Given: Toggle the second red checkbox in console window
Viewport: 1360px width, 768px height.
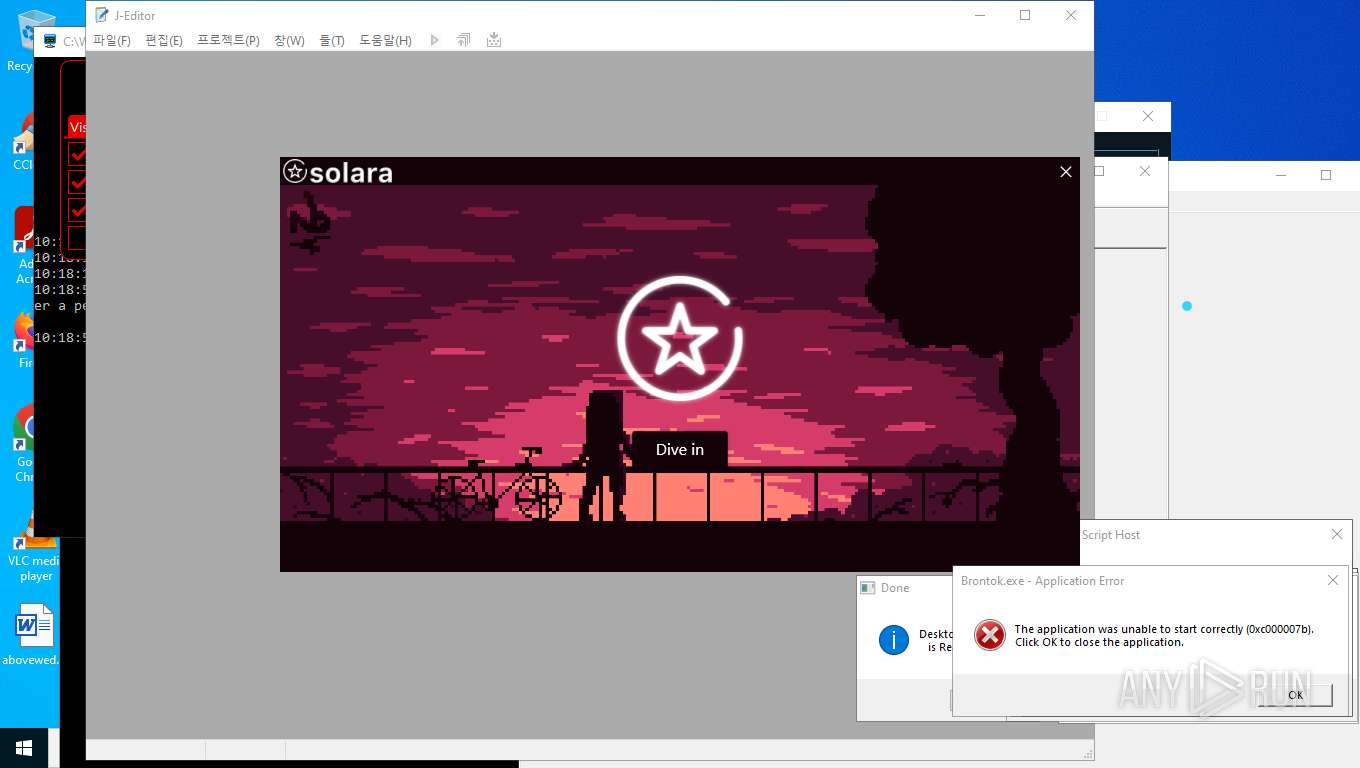Looking at the screenshot, I should [79, 181].
